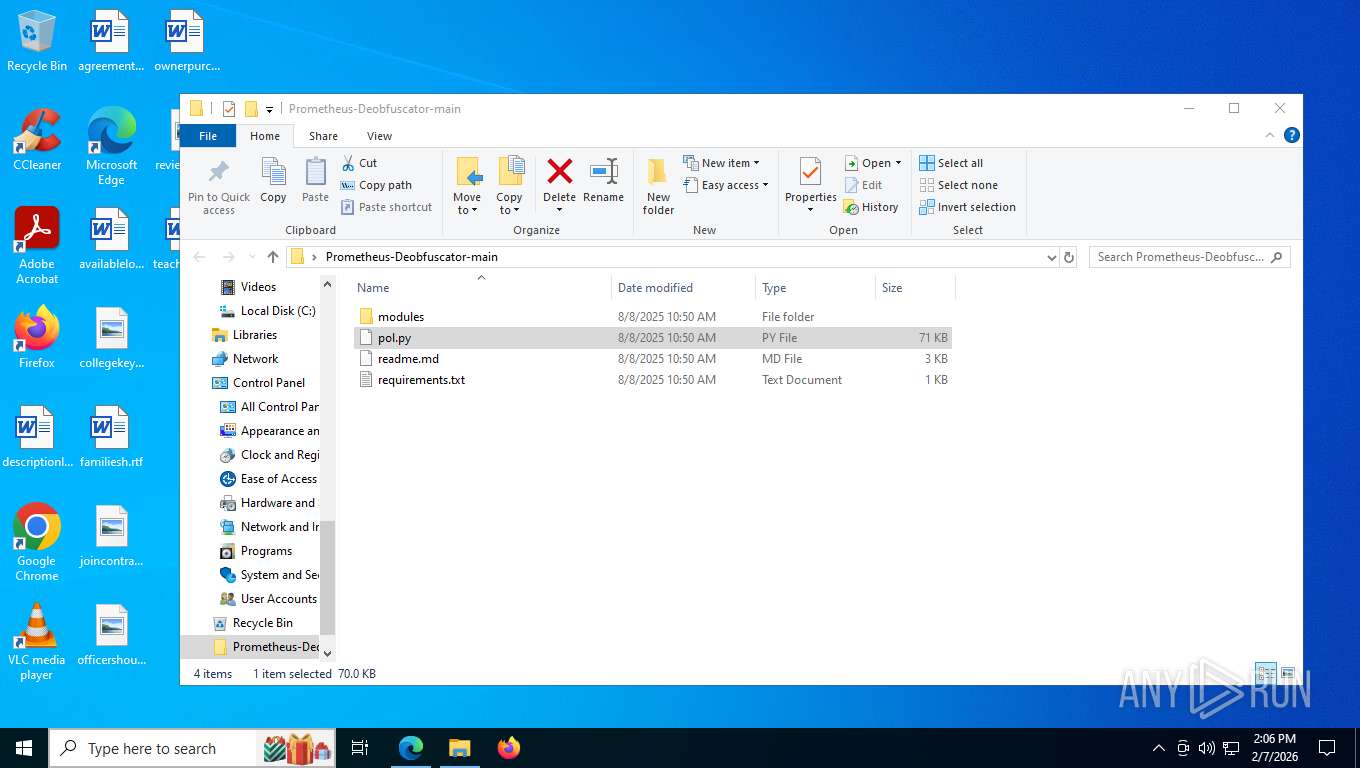Switch to the Home ribbon tab
The height and width of the screenshot is (768, 1360).
[265, 136]
